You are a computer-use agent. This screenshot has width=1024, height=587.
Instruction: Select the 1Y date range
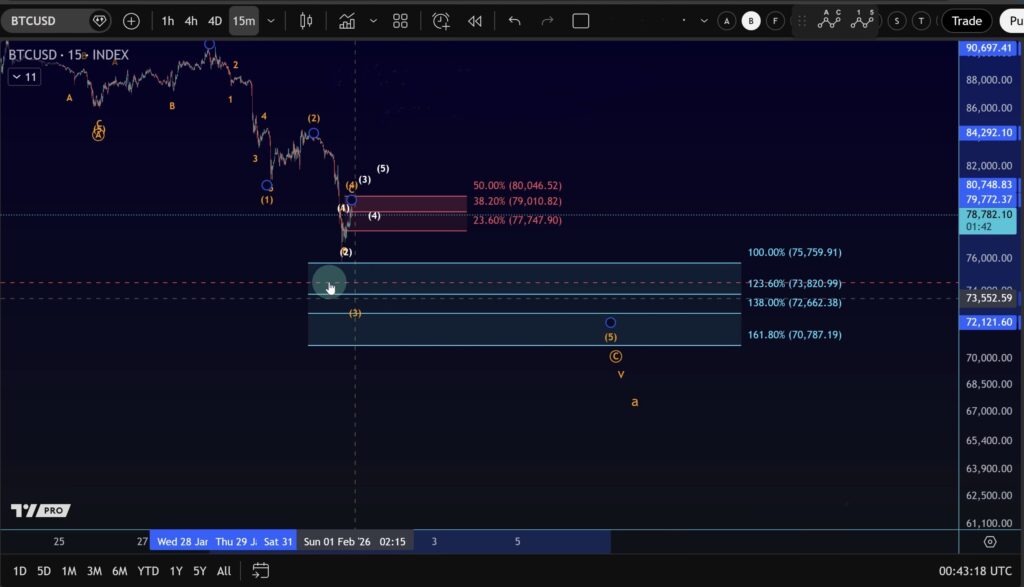coord(176,571)
